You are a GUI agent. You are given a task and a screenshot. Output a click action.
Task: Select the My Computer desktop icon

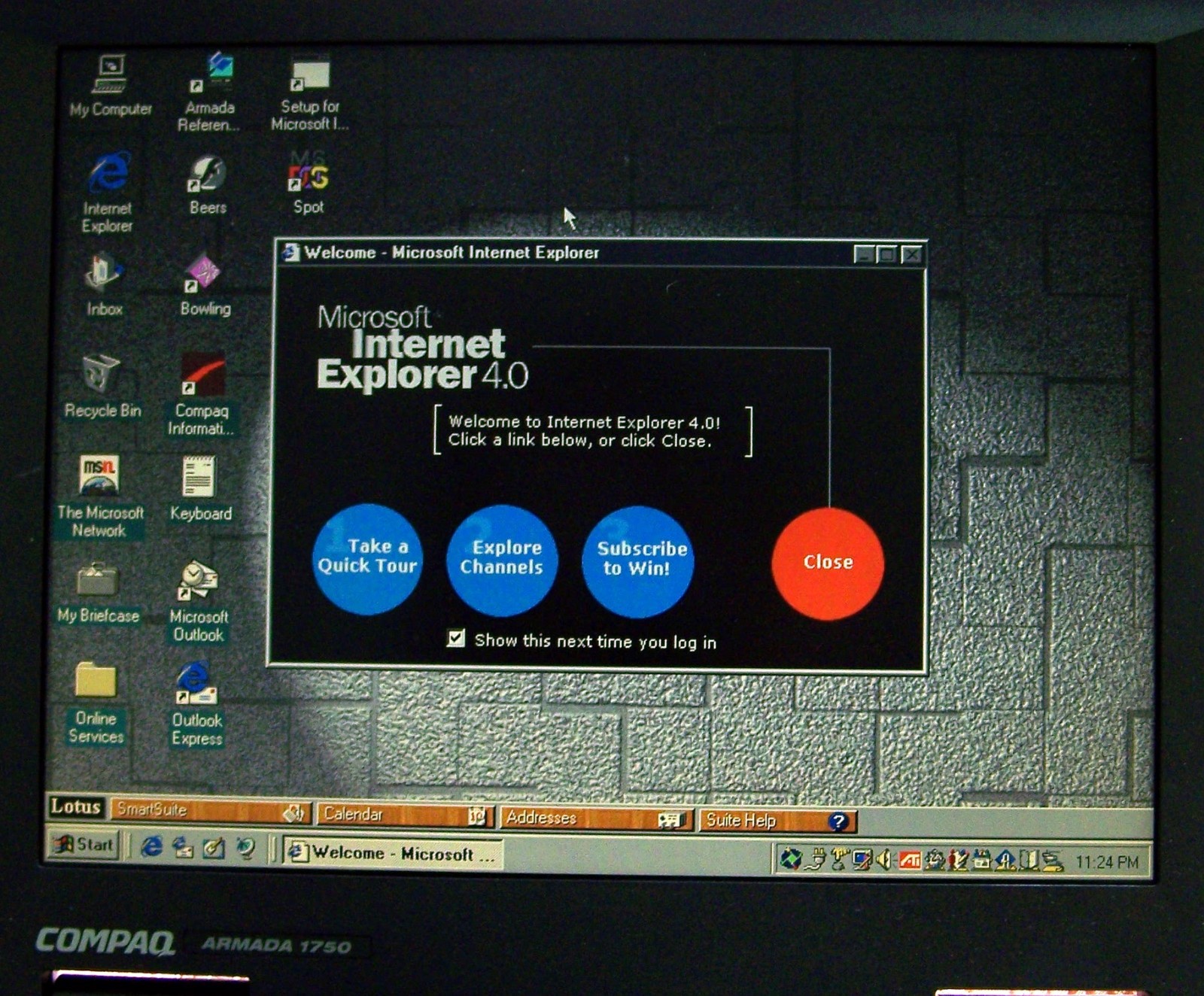pyautogui.click(x=111, y=86)
